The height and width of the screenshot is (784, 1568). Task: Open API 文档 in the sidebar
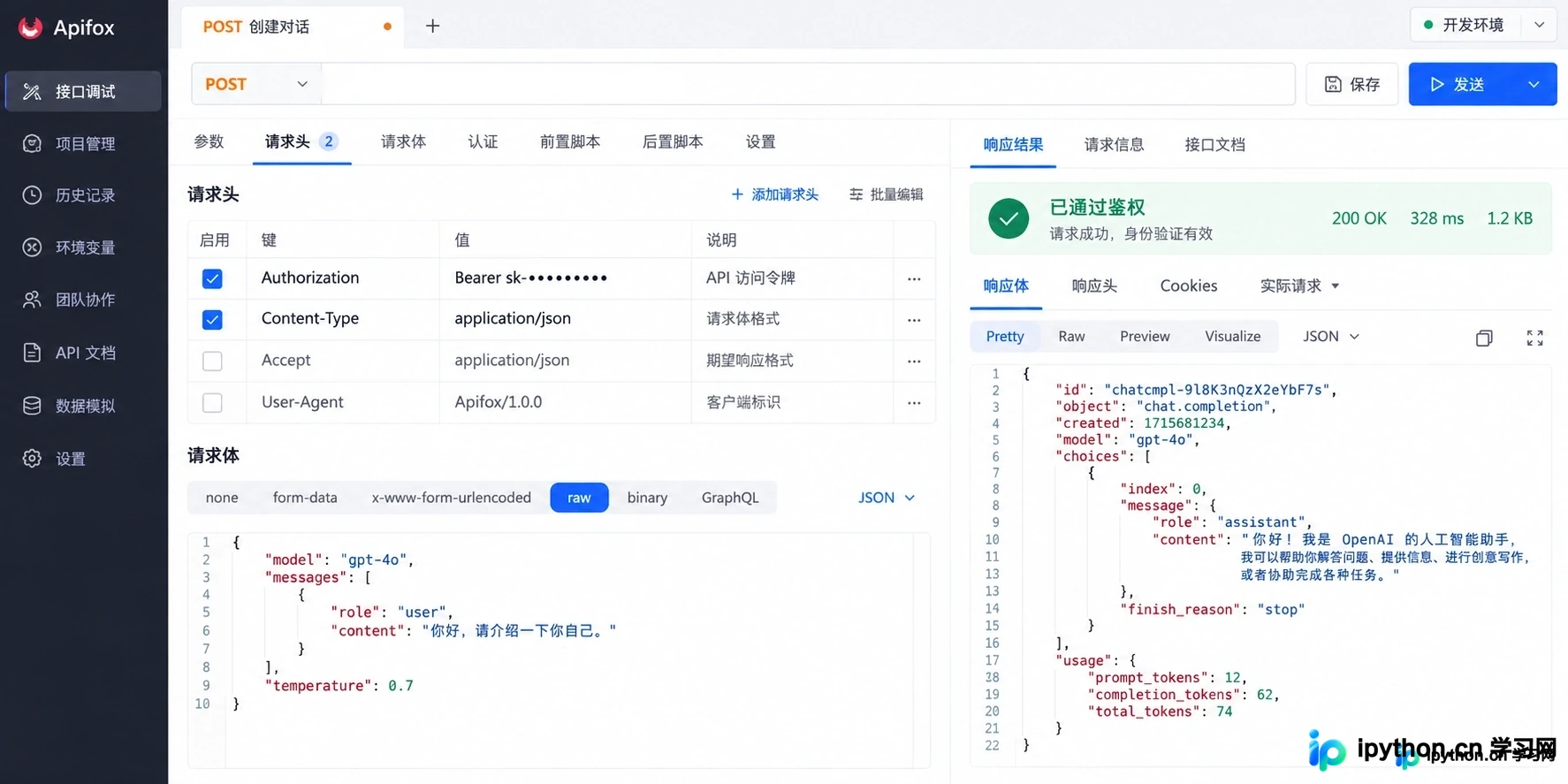coord(84,353)
